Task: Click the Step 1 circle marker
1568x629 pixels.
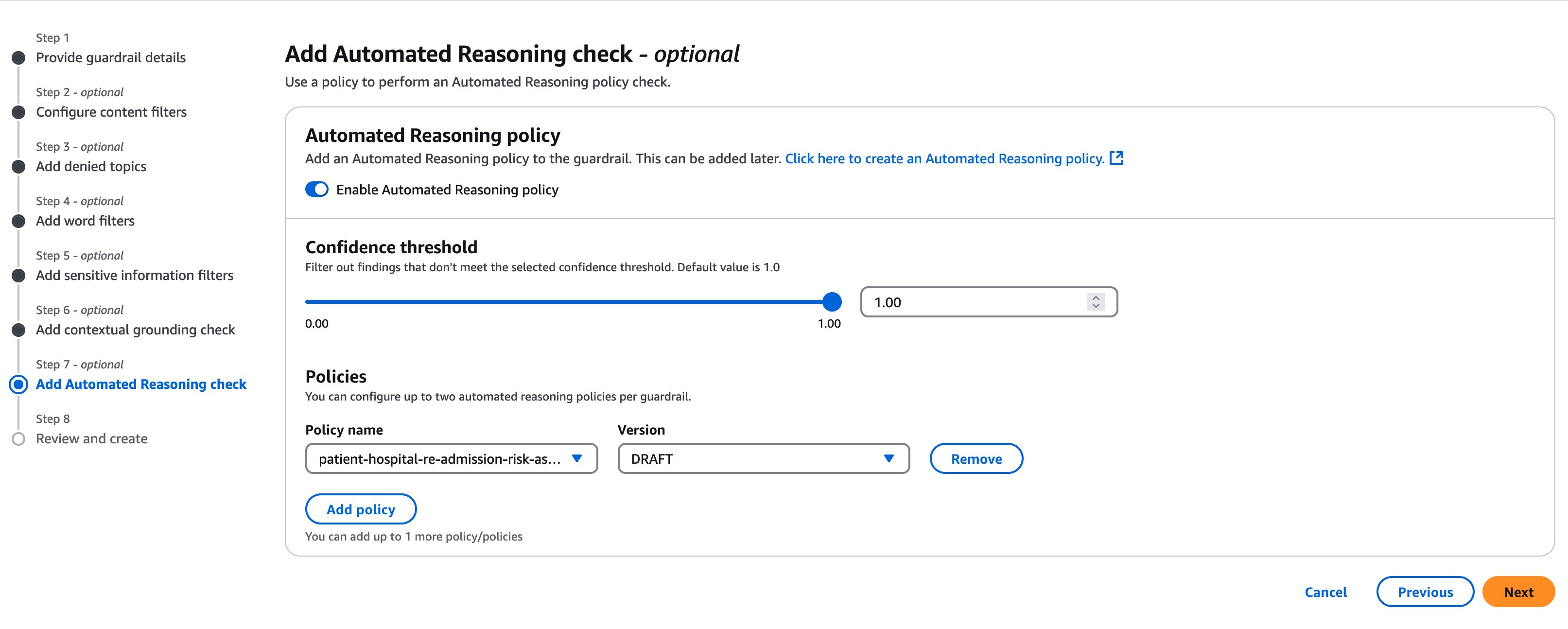Action: (x=19, y=58)
